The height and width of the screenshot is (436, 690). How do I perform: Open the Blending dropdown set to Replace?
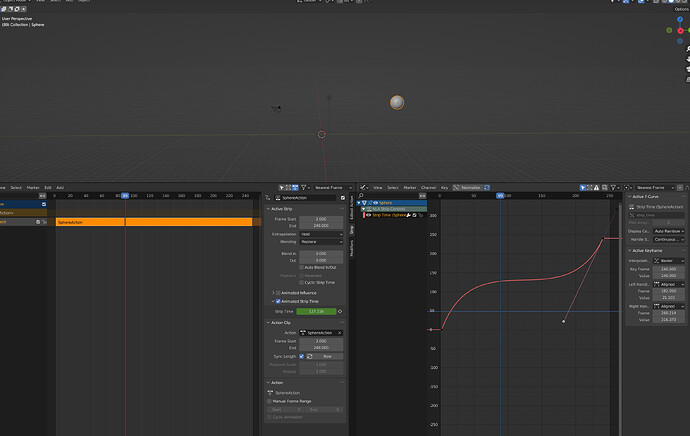321,242
